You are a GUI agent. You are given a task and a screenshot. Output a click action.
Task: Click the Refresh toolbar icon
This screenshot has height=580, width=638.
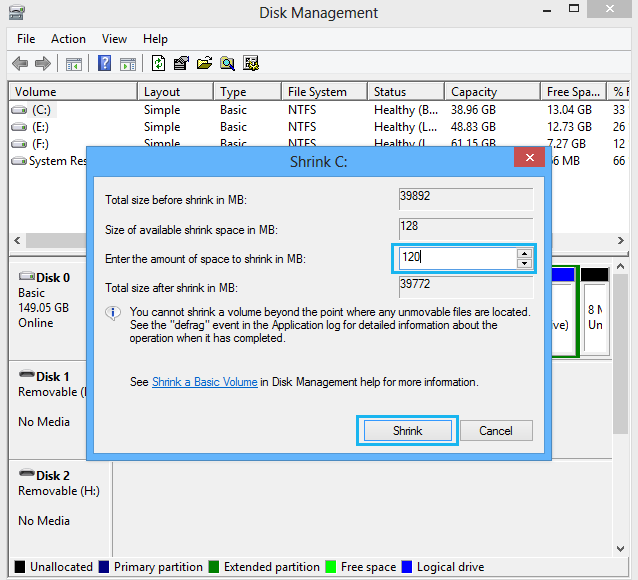pos(158,63)
